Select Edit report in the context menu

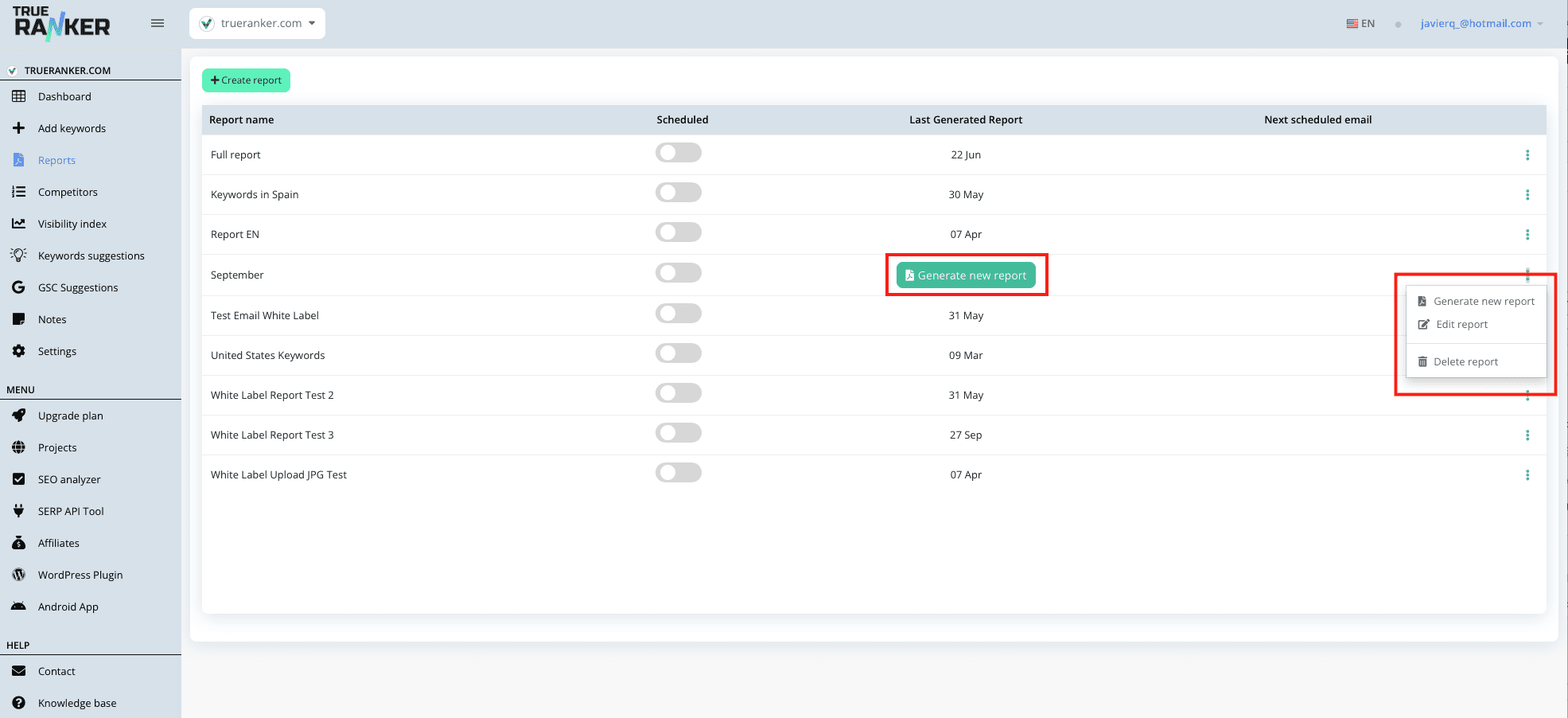coord(1477,325)
